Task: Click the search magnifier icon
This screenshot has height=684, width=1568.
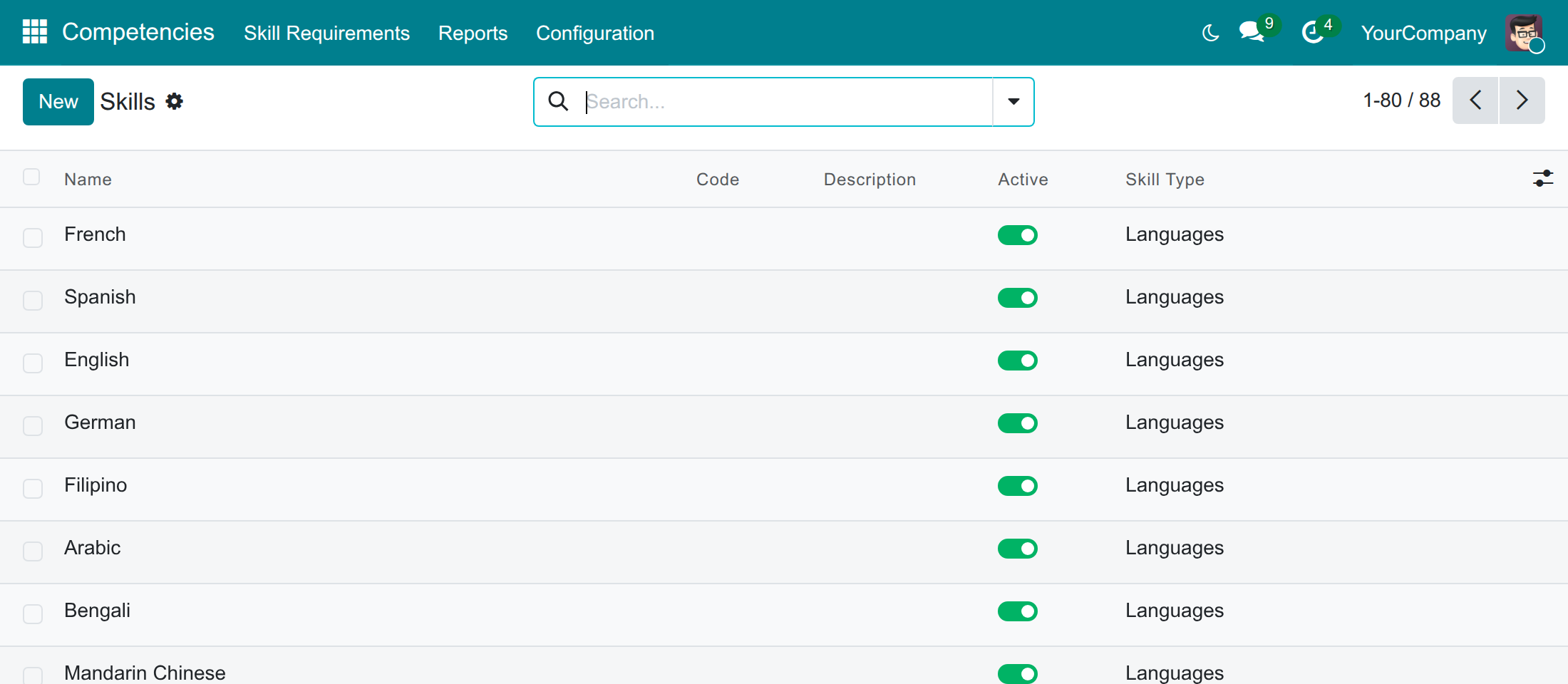Action: point(558,101)
